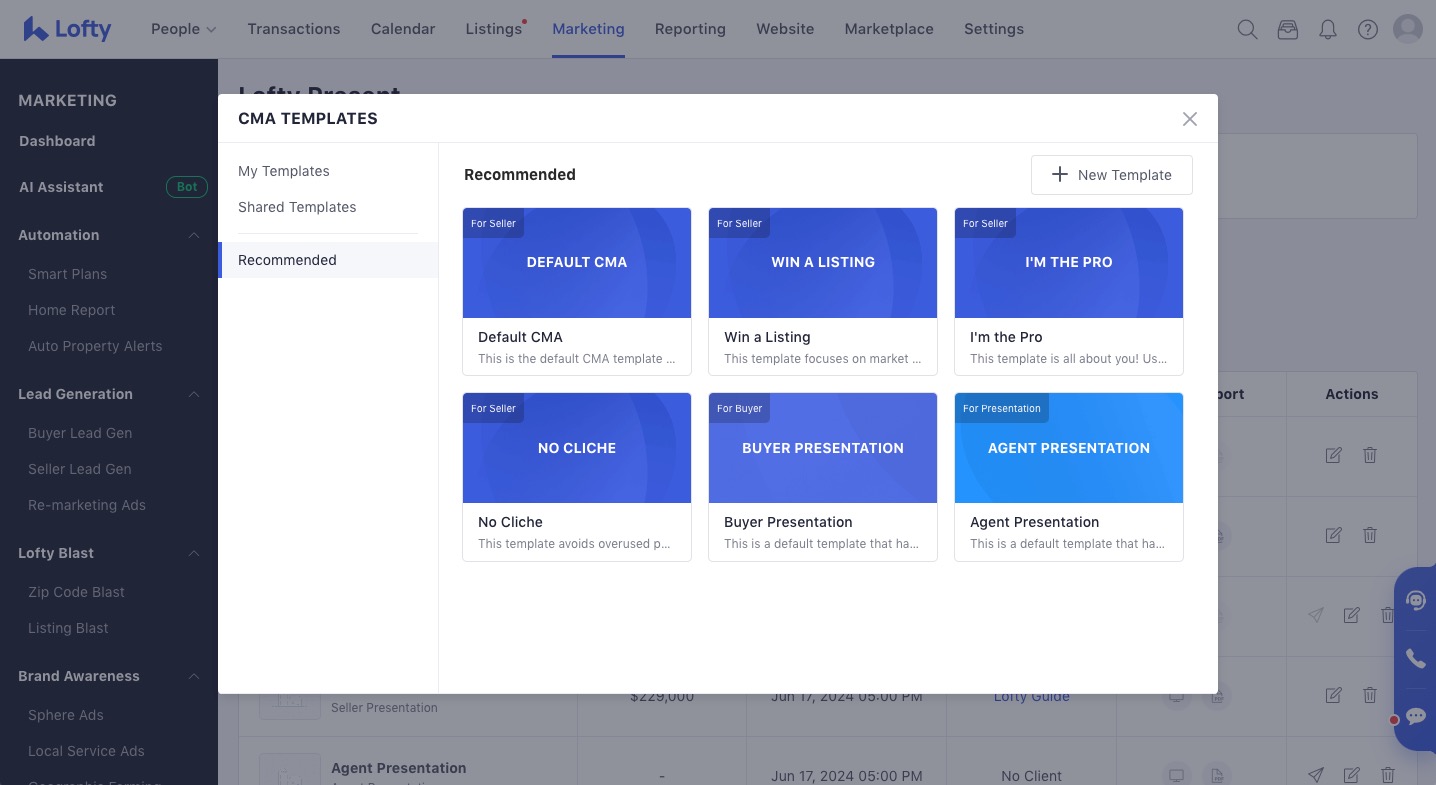Viewport: 1436px width, 785px height.
Task: Open the notifications bell
Action: coord(1328,30)
